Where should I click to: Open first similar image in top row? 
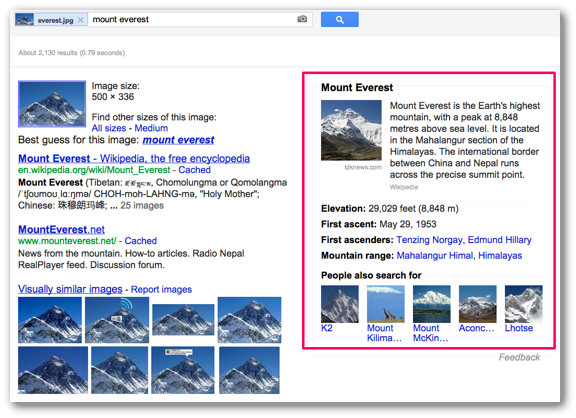click(x=50, y=320)
